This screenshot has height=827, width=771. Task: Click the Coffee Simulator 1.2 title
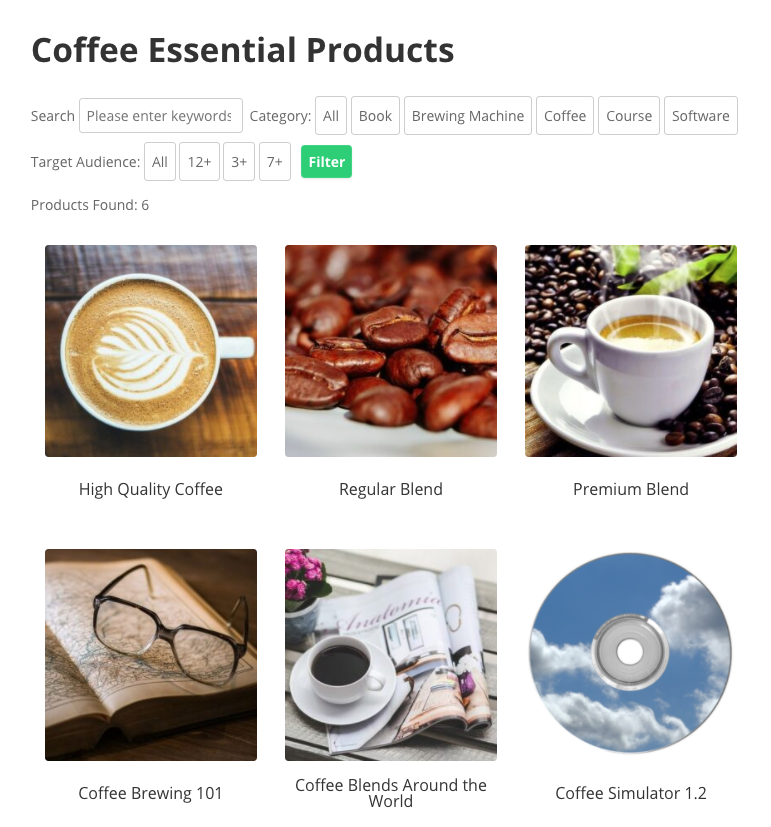(x=631, y=793)
